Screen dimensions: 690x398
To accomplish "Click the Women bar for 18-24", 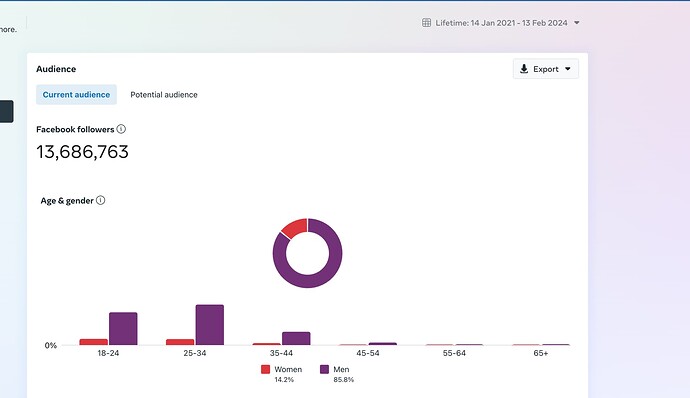I will 93,342.
